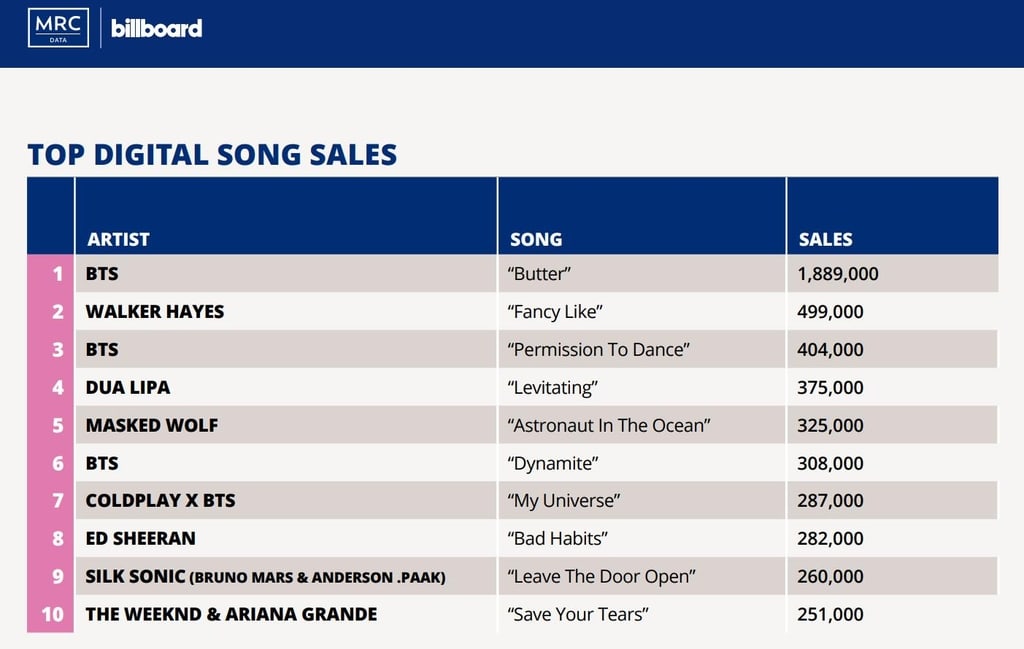Select the "Fancy Like" song title
The height and width of the screenshot is (649, 1024).
click(555, 311)
